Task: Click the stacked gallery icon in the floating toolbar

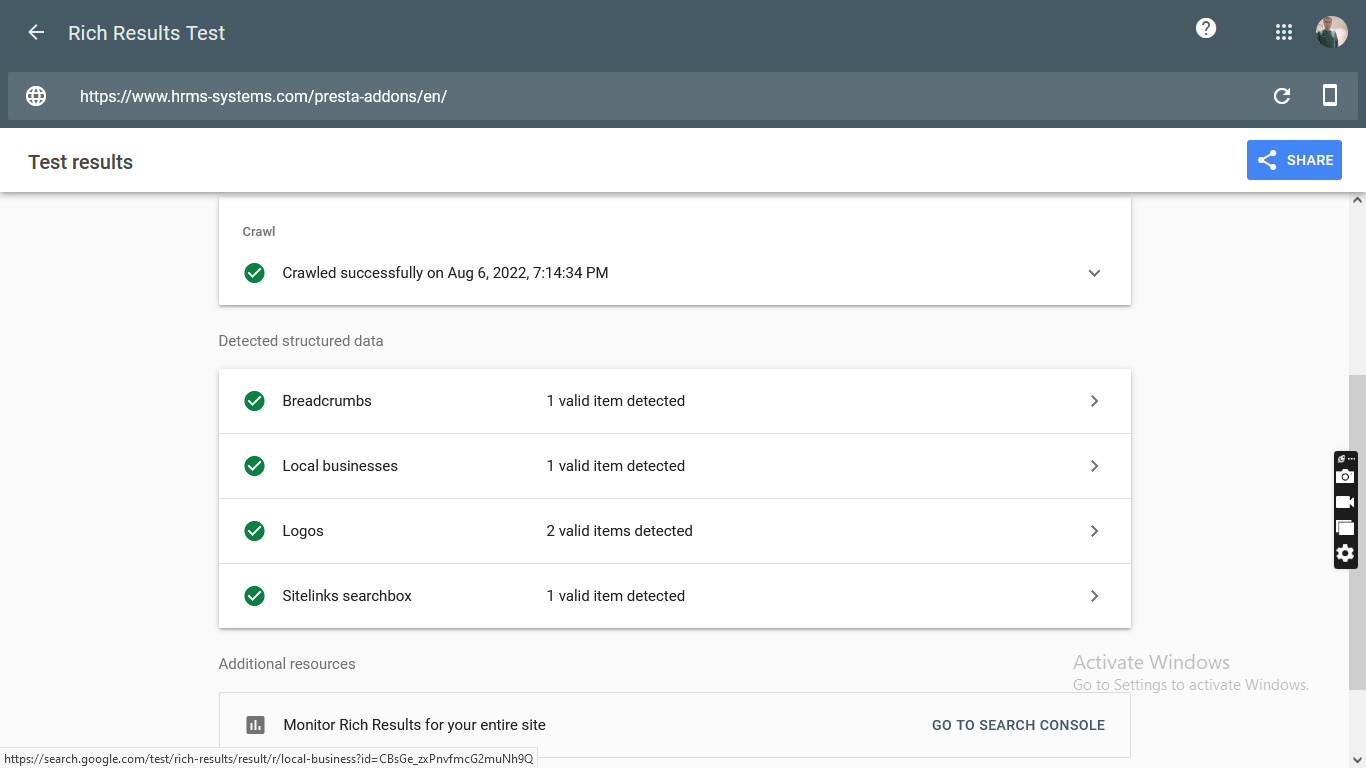Action: [x=1345, y=528]
